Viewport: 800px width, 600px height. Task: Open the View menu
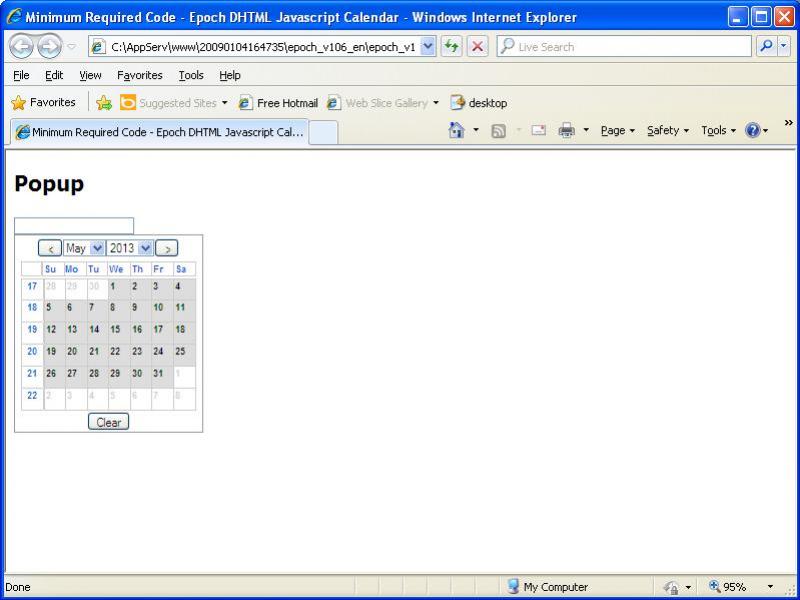(90, 76)
